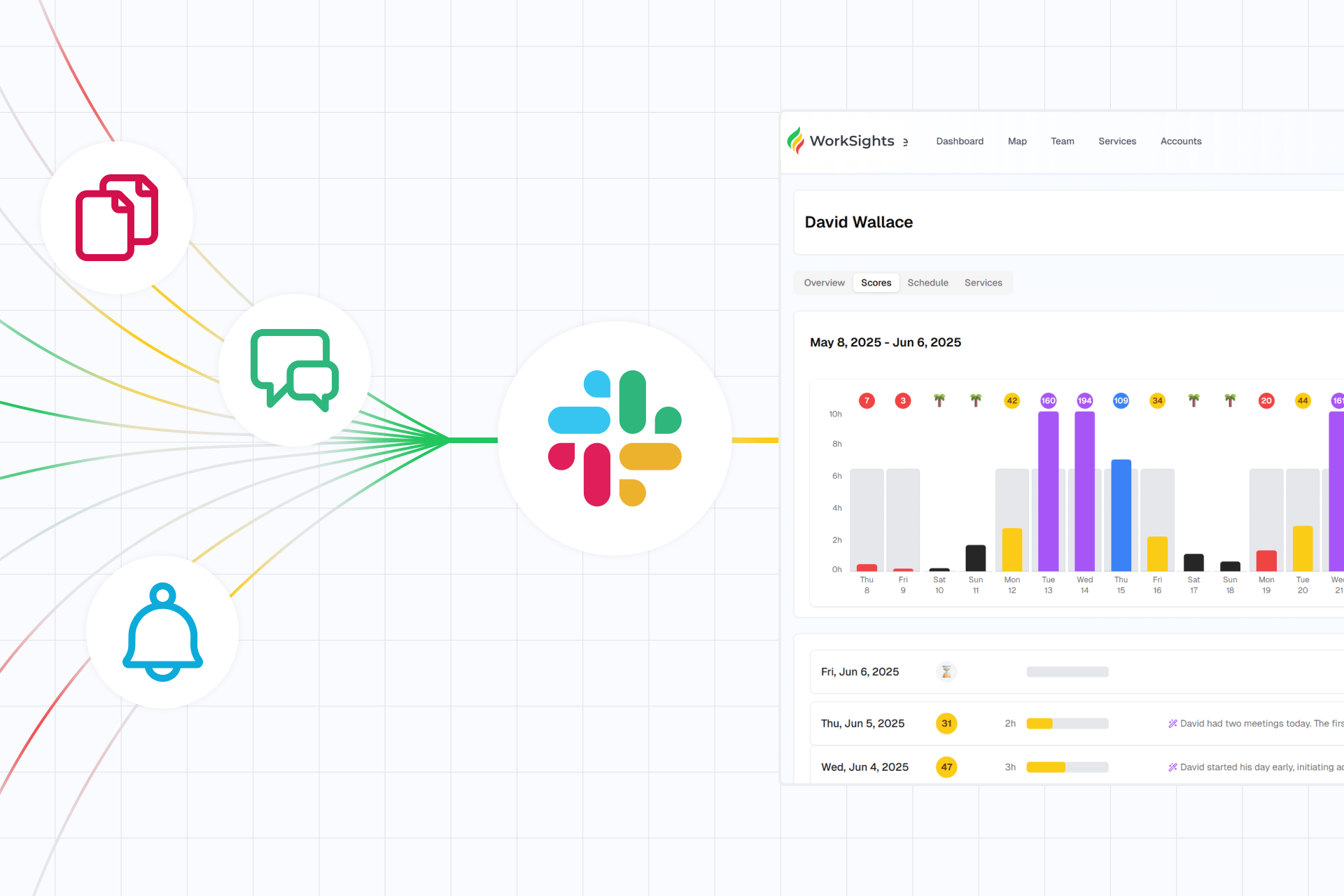Click the 3h duration in Jun 4 row
Viewport: 1344px width, 896px height.
[x=1010, y=767]
